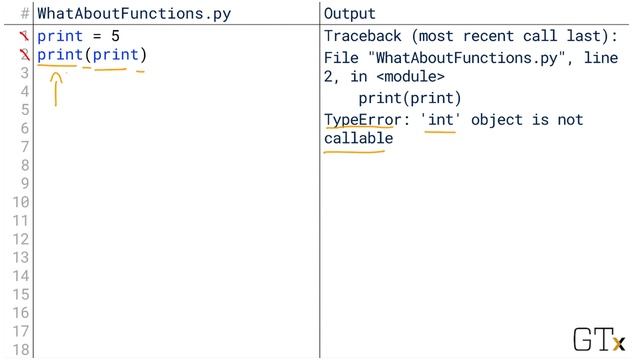Click line number 18 in the gutter

coord(21,350)
